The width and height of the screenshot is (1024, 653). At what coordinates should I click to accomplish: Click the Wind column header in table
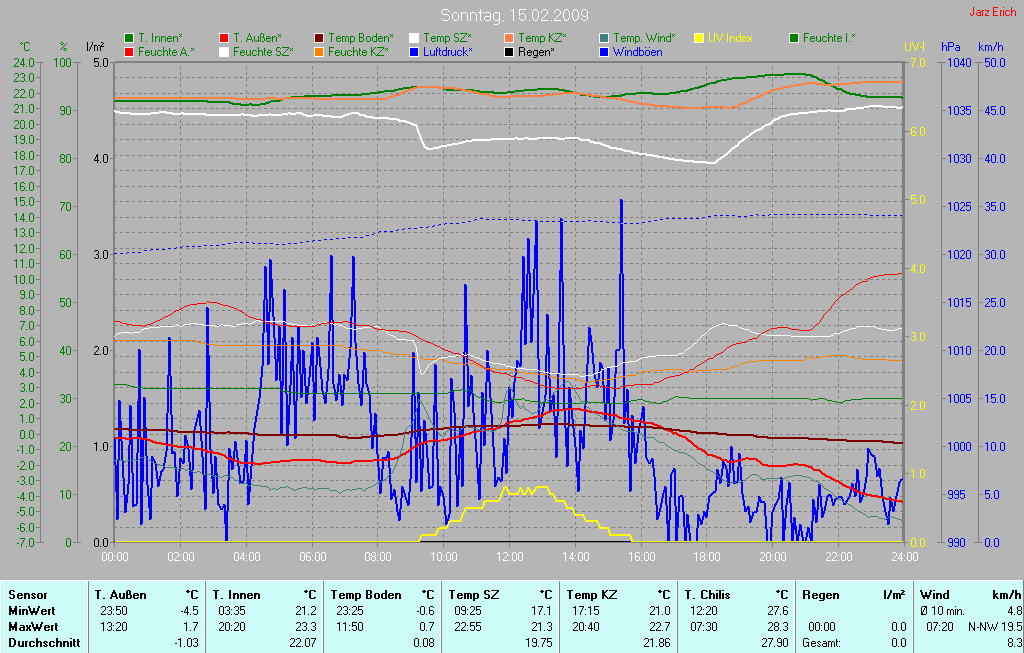pos(935,595)
